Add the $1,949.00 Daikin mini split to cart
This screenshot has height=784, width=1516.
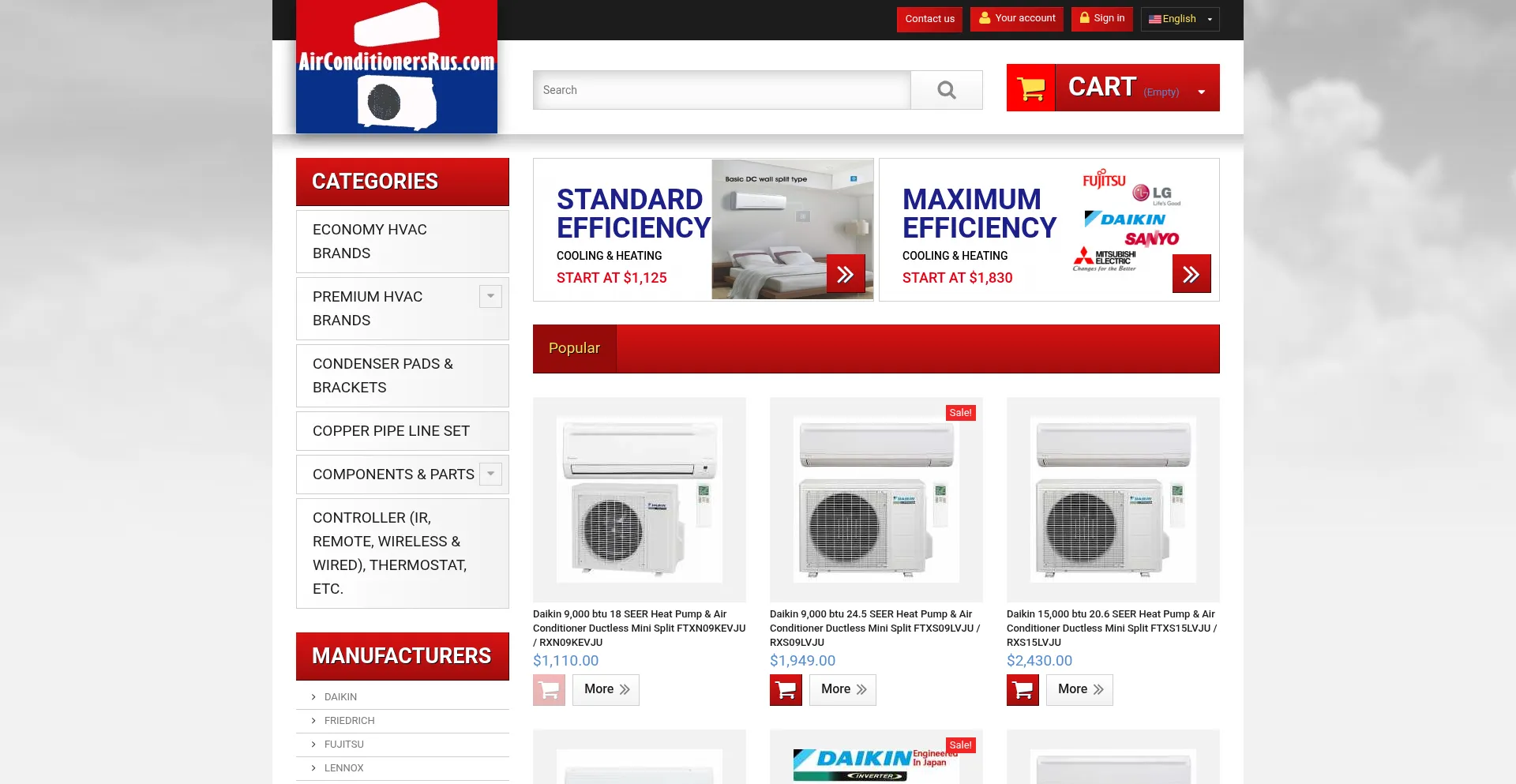[785, 689]
